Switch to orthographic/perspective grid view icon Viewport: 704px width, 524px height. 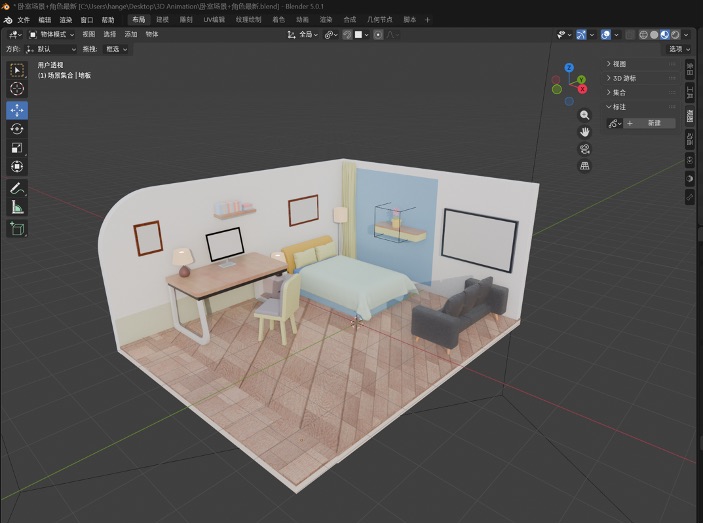coord(584,166)
